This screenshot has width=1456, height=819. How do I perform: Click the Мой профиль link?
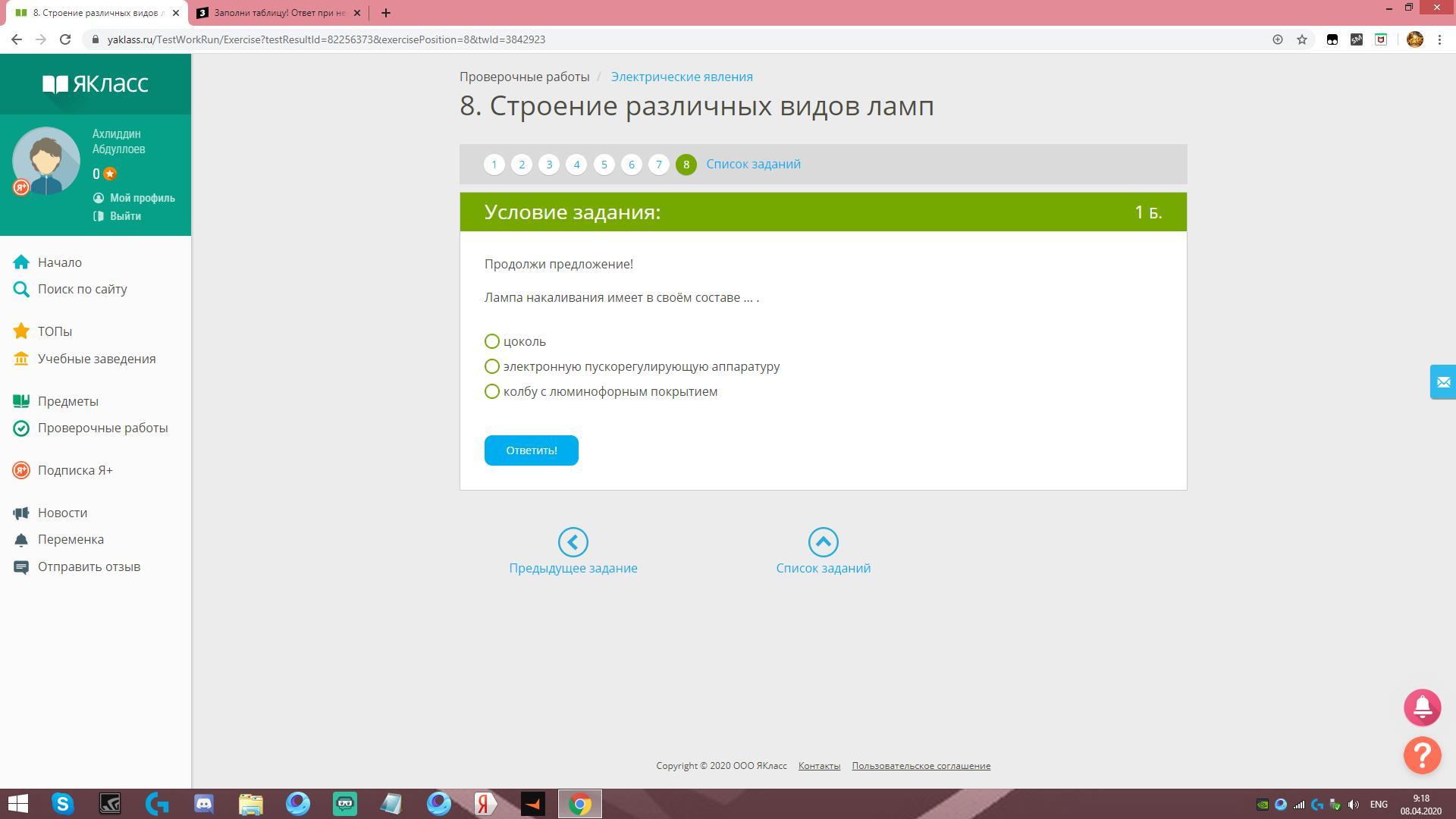pos(142,198)
